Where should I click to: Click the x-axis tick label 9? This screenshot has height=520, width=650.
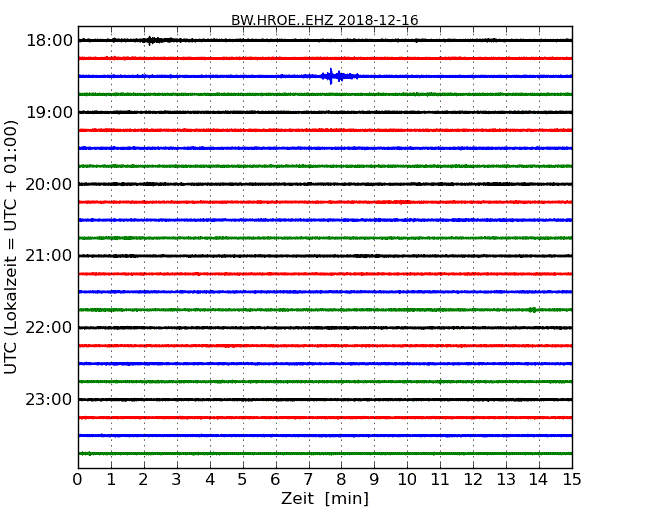374,480
